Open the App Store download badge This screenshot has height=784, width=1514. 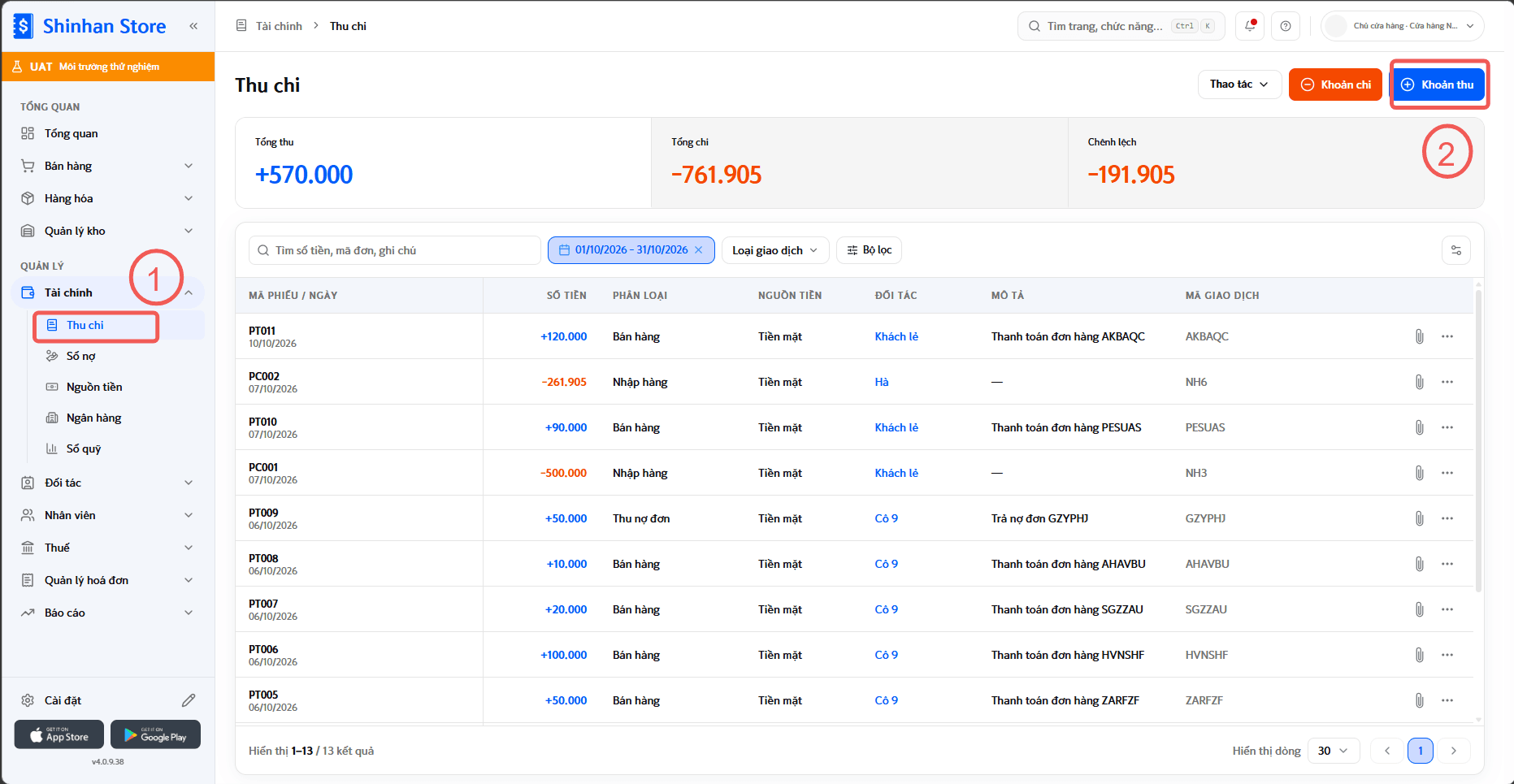59,734
